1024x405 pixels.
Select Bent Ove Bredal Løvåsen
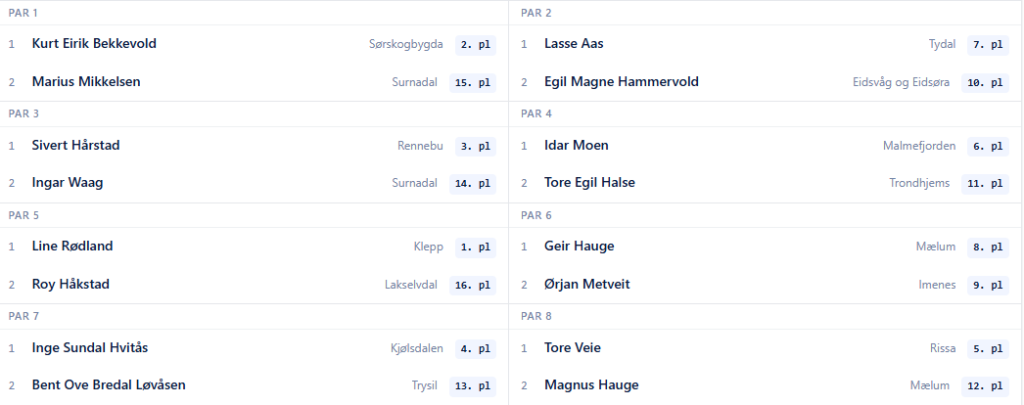(108, 385)
